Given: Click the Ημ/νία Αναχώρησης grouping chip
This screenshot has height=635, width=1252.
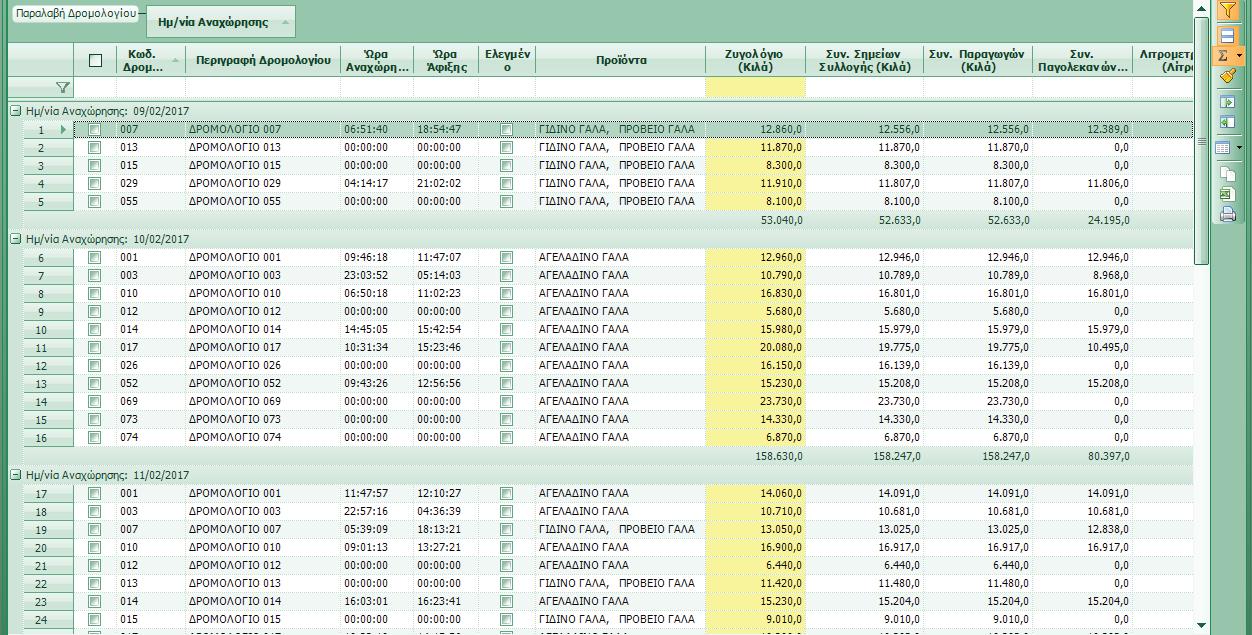Looking at the screenshot, I should pos(221,22).
